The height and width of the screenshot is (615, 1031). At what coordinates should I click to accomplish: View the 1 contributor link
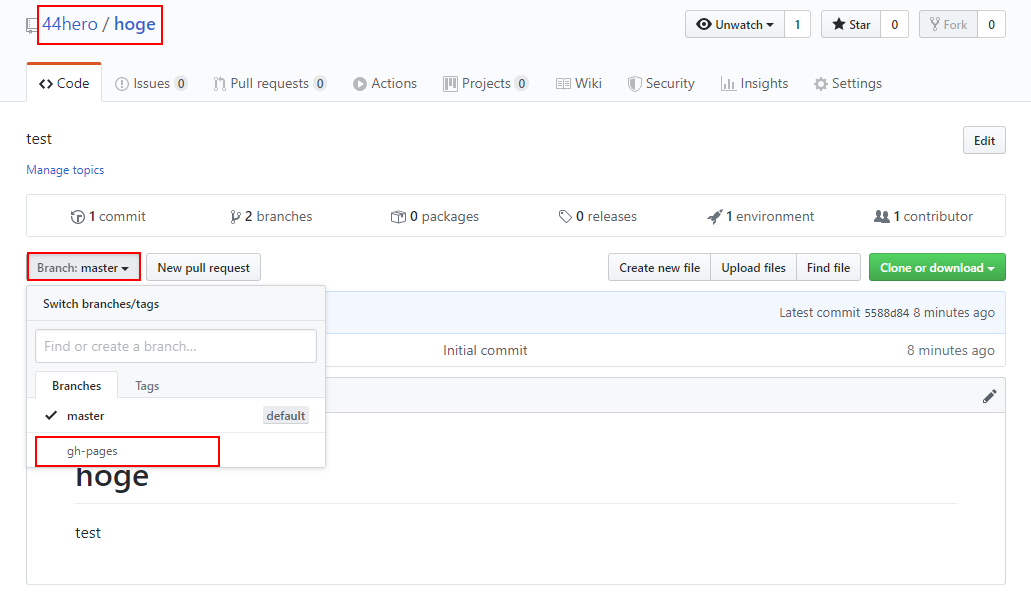pos(923,216)
